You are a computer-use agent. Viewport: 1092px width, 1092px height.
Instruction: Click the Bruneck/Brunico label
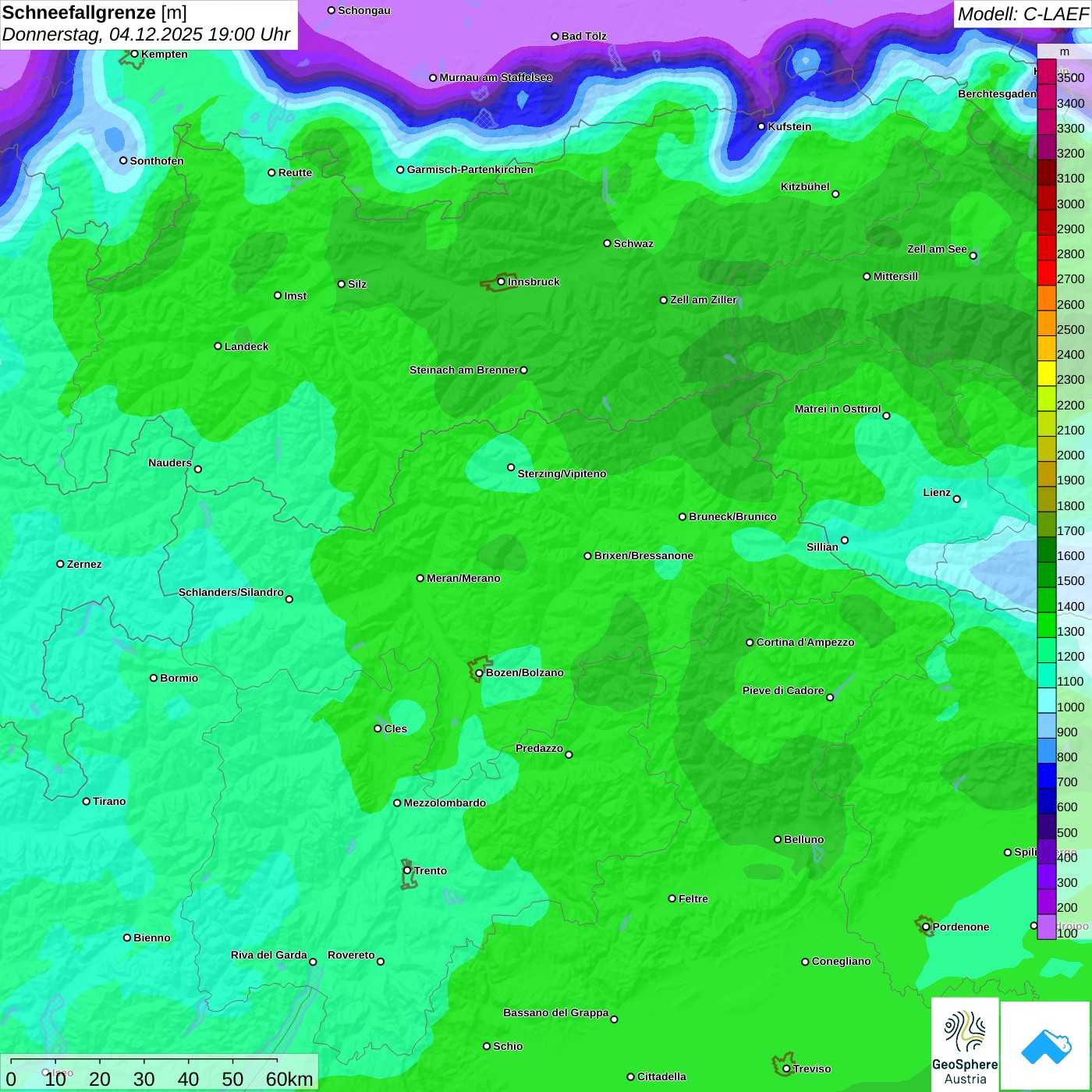tap(732, 516)
